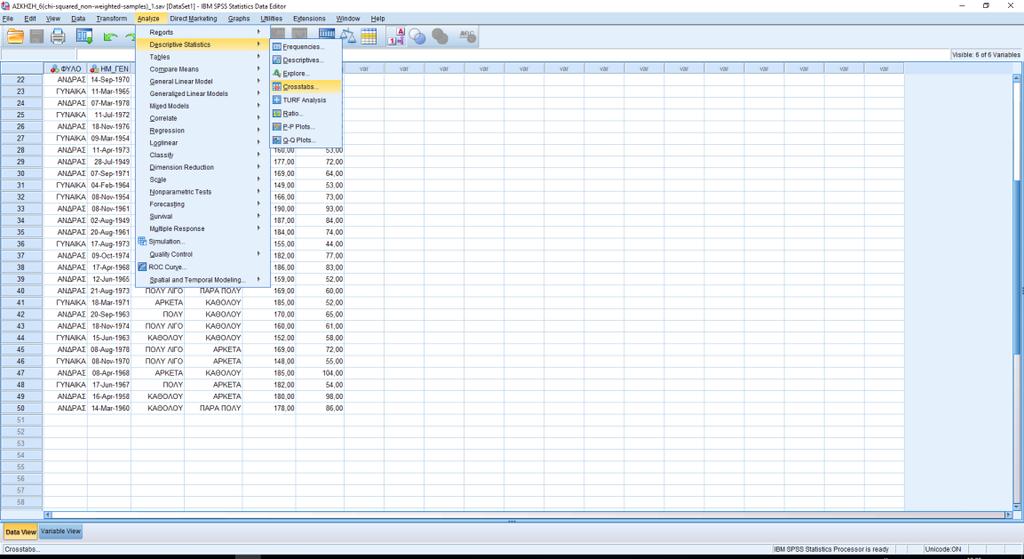The width and height of the screenshot is (1024, 559).
Task: Select Dimension Reduction menu item
Action: point(202,167)
